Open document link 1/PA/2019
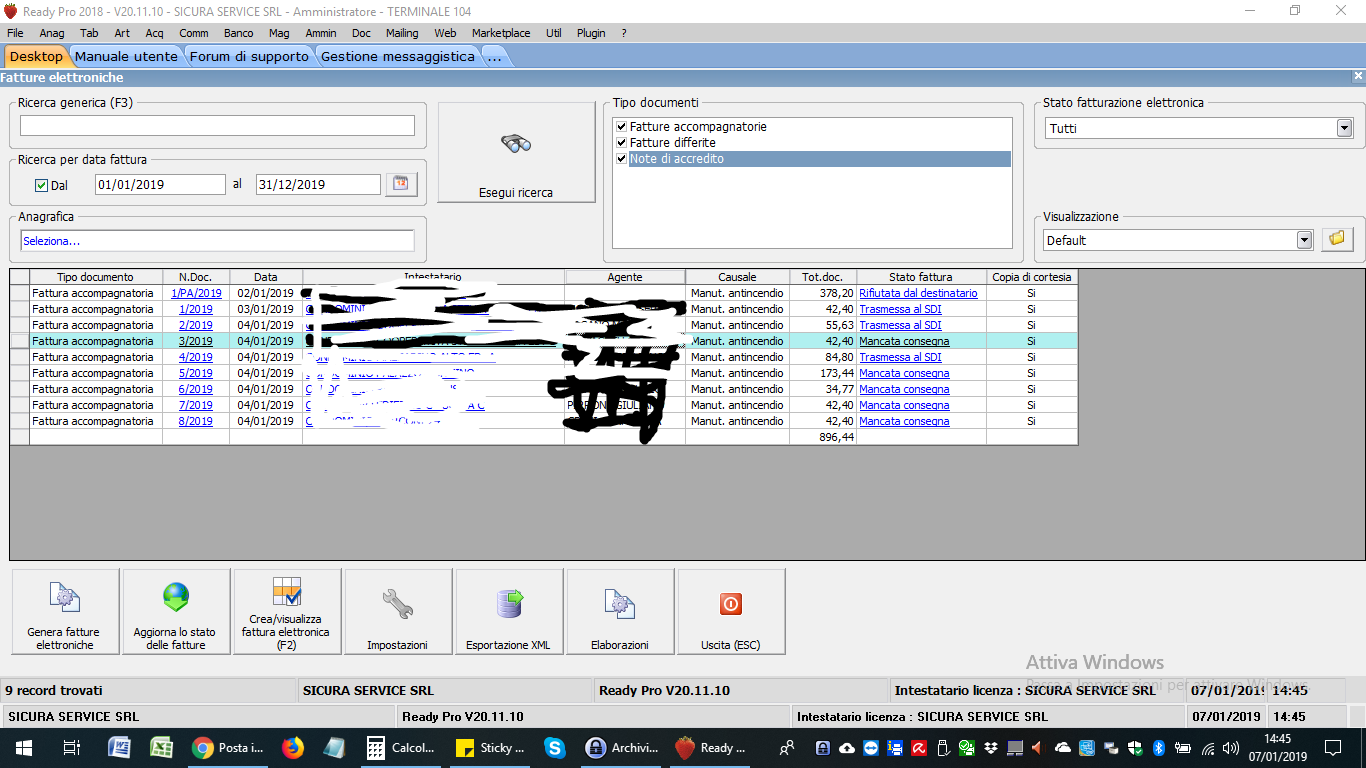 click(196, 293)
